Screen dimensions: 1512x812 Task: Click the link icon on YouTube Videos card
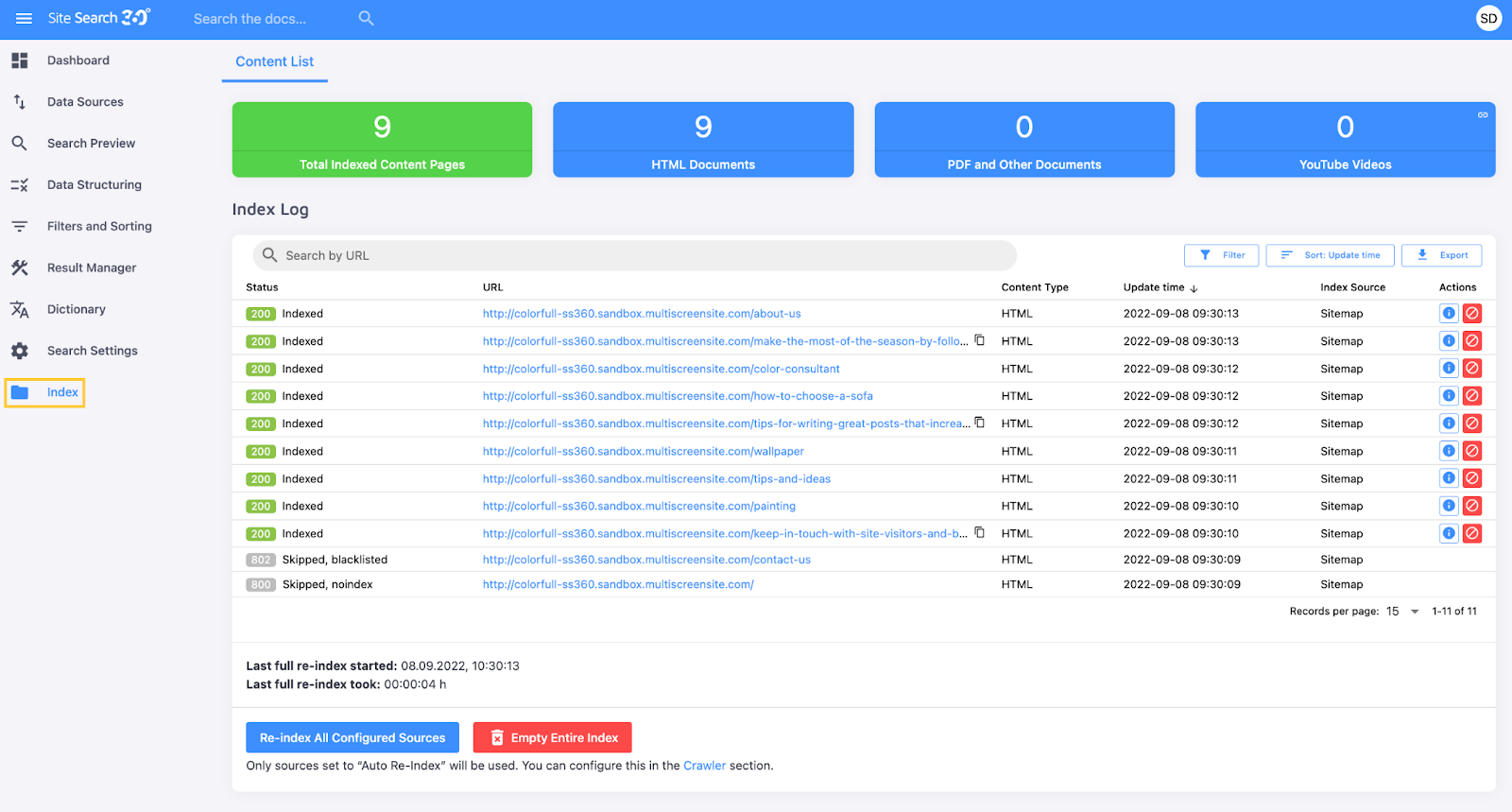1483,114
